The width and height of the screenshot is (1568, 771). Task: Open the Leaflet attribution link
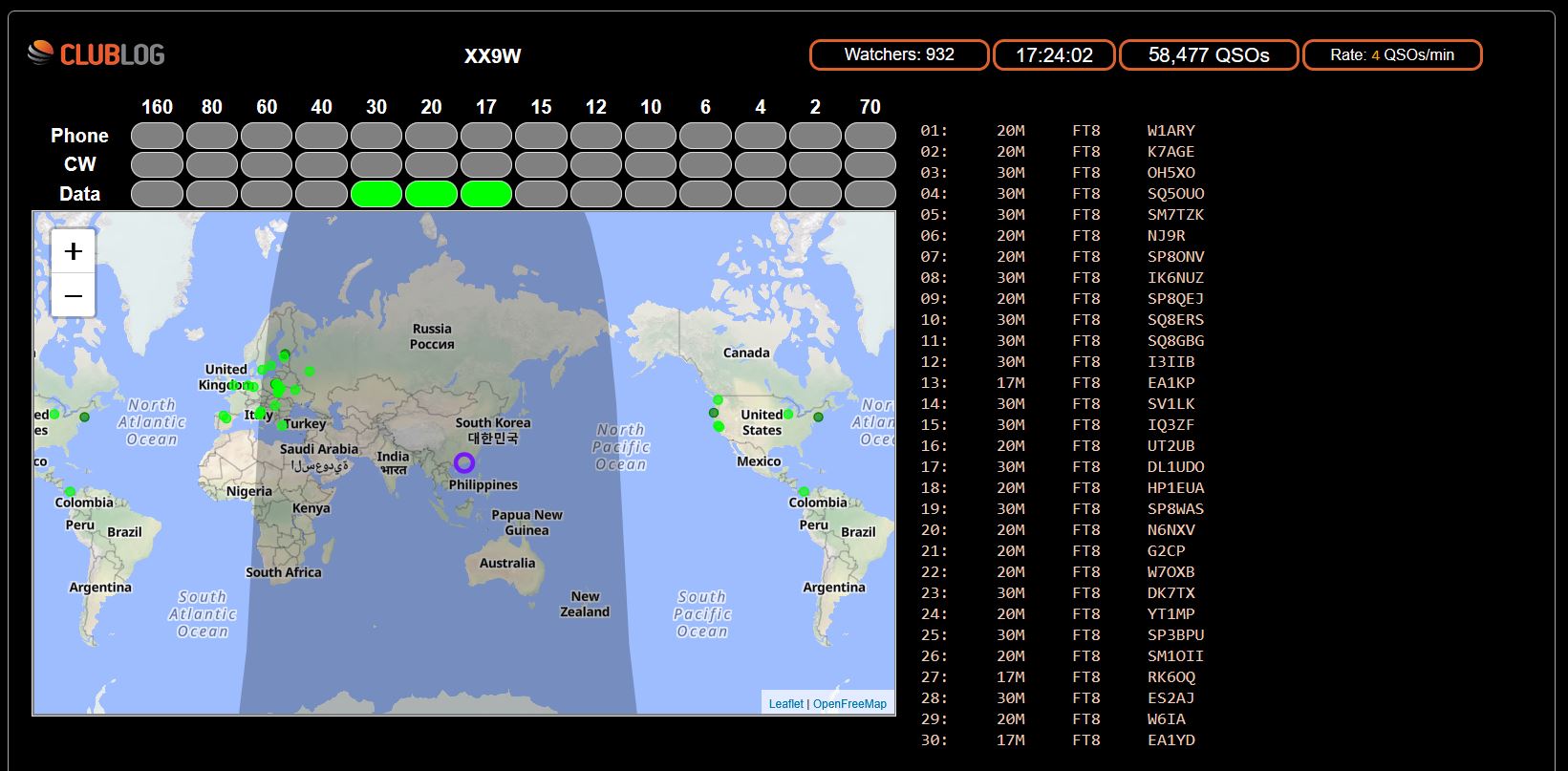(785, 704)
